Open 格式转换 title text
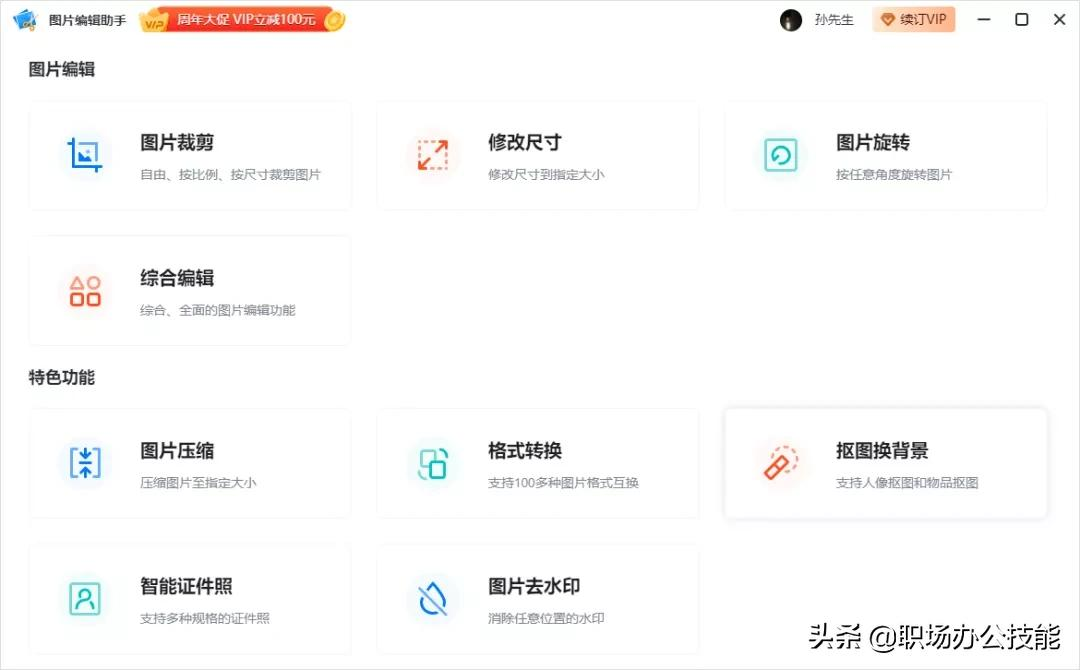This screenshot has height=670, width=1080. pos(525,451)
